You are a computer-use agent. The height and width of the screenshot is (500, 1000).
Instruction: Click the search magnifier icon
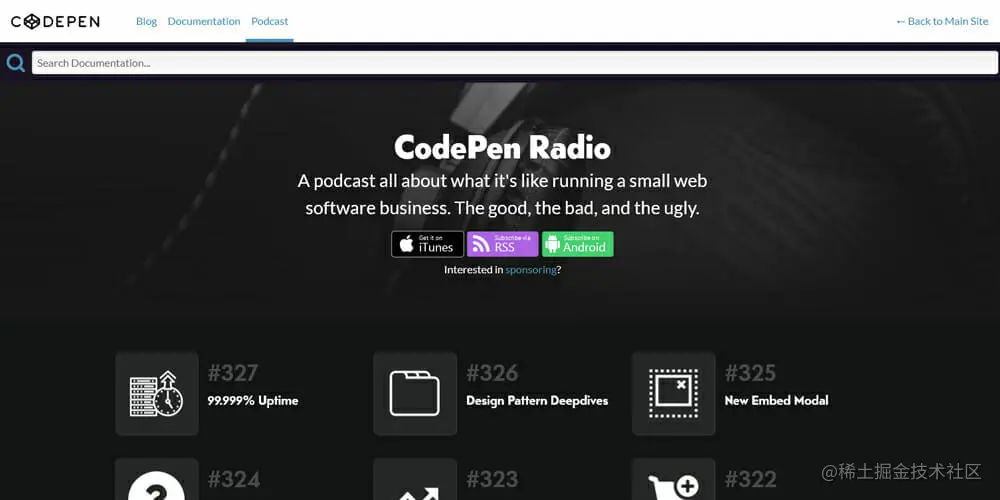pyautogui.click(x=15, y=62)
